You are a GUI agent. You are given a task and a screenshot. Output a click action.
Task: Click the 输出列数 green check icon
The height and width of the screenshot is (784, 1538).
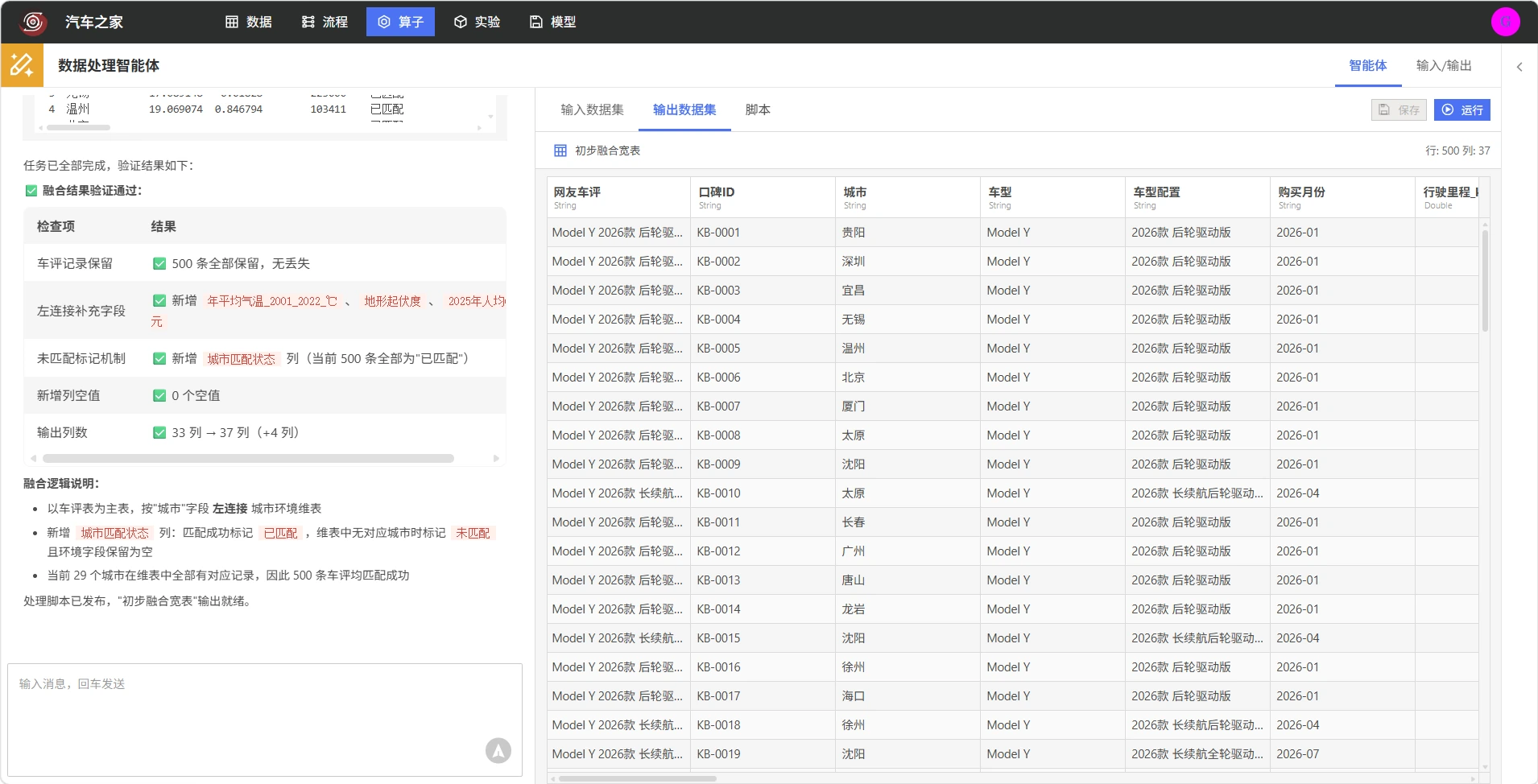coord(159,433)
